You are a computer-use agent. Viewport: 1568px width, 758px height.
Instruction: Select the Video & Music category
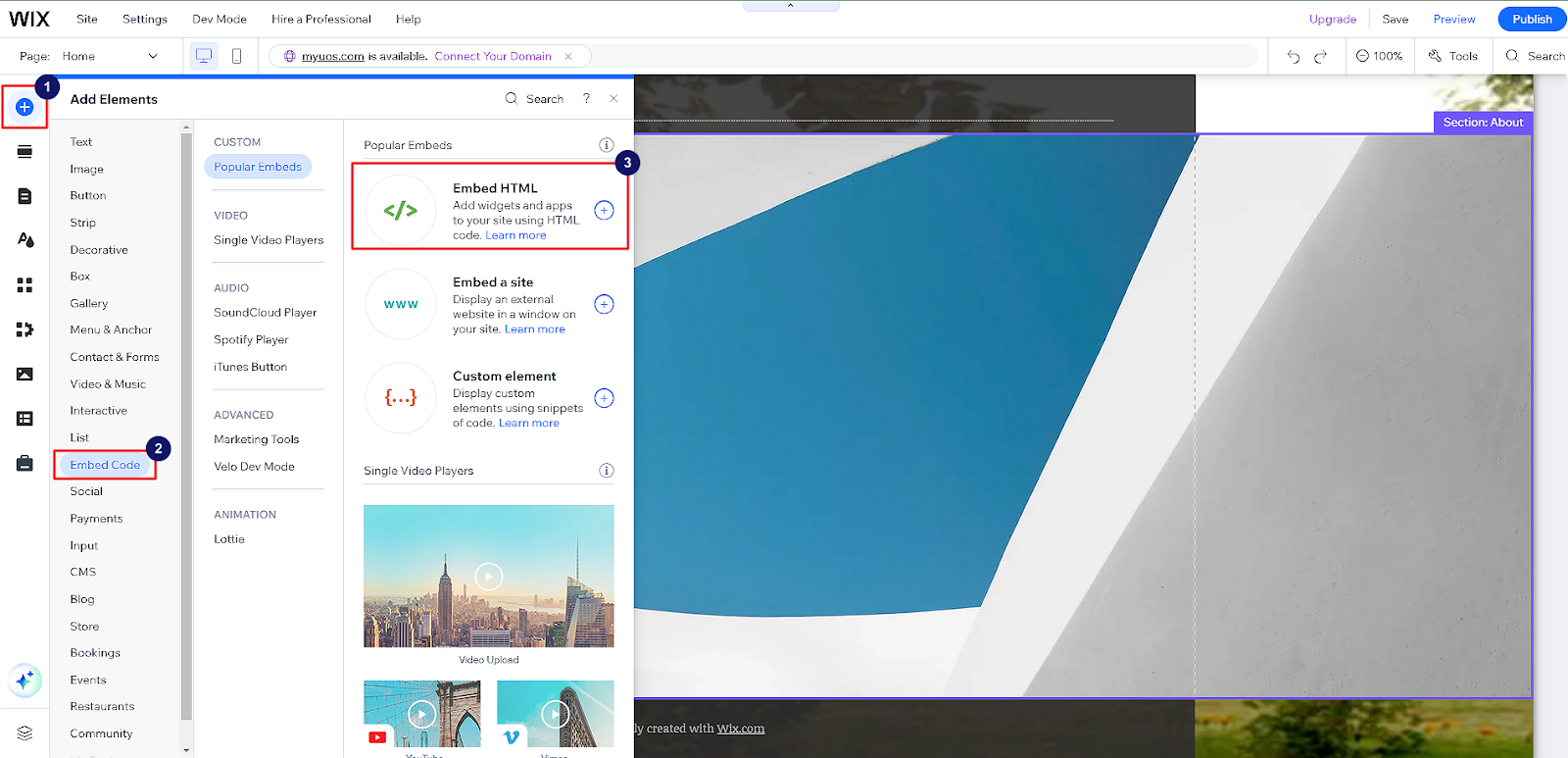coord(108,384)
